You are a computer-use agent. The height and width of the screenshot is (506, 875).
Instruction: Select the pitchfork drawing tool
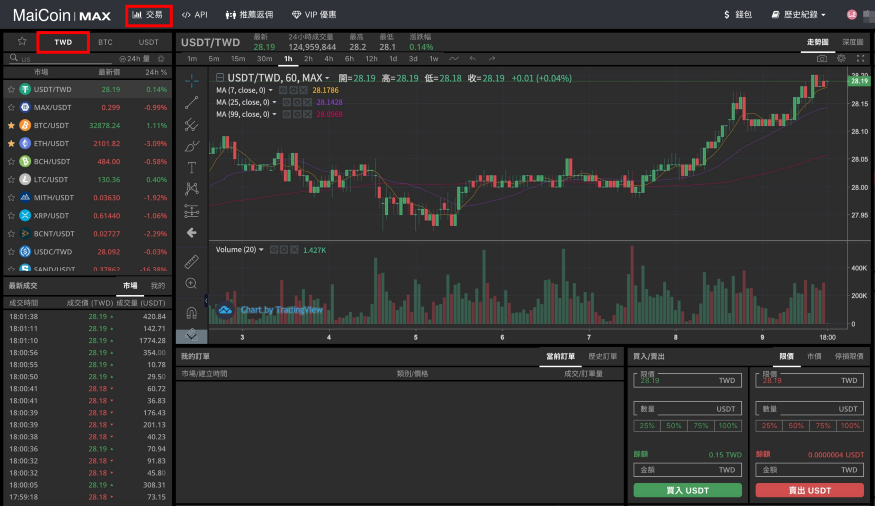(x=191, y=124)
